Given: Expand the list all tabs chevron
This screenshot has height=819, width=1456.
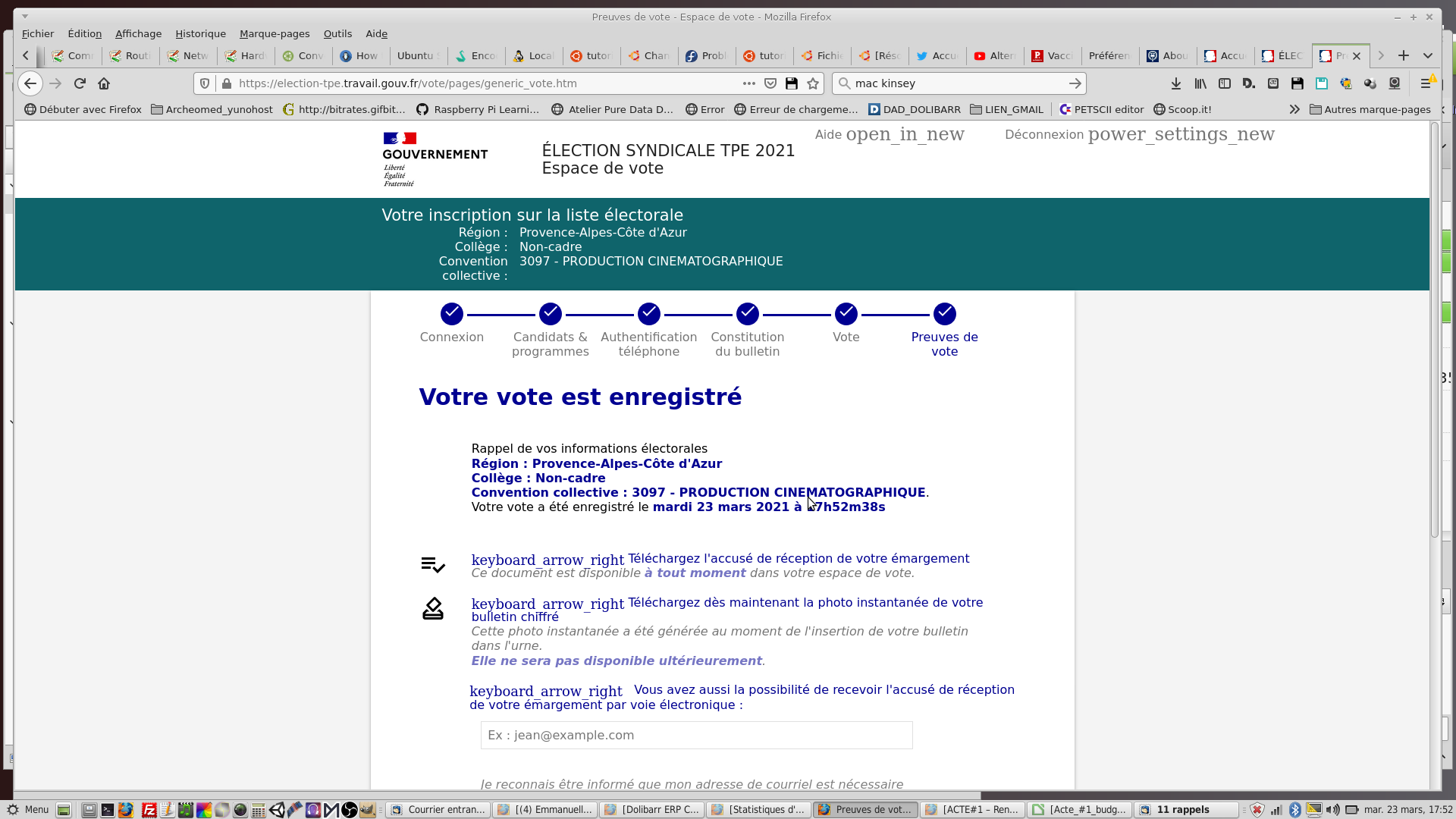Looking at the screenshot, I should tap(1428, 55).
